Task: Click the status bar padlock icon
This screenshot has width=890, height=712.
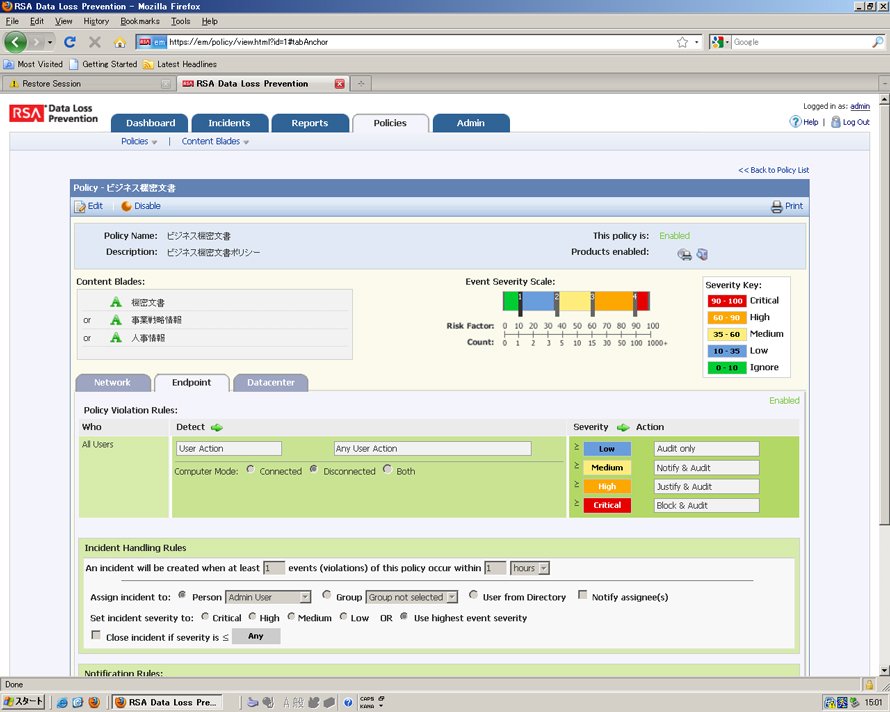Action: pyautogui.click(x=868, y=684)
